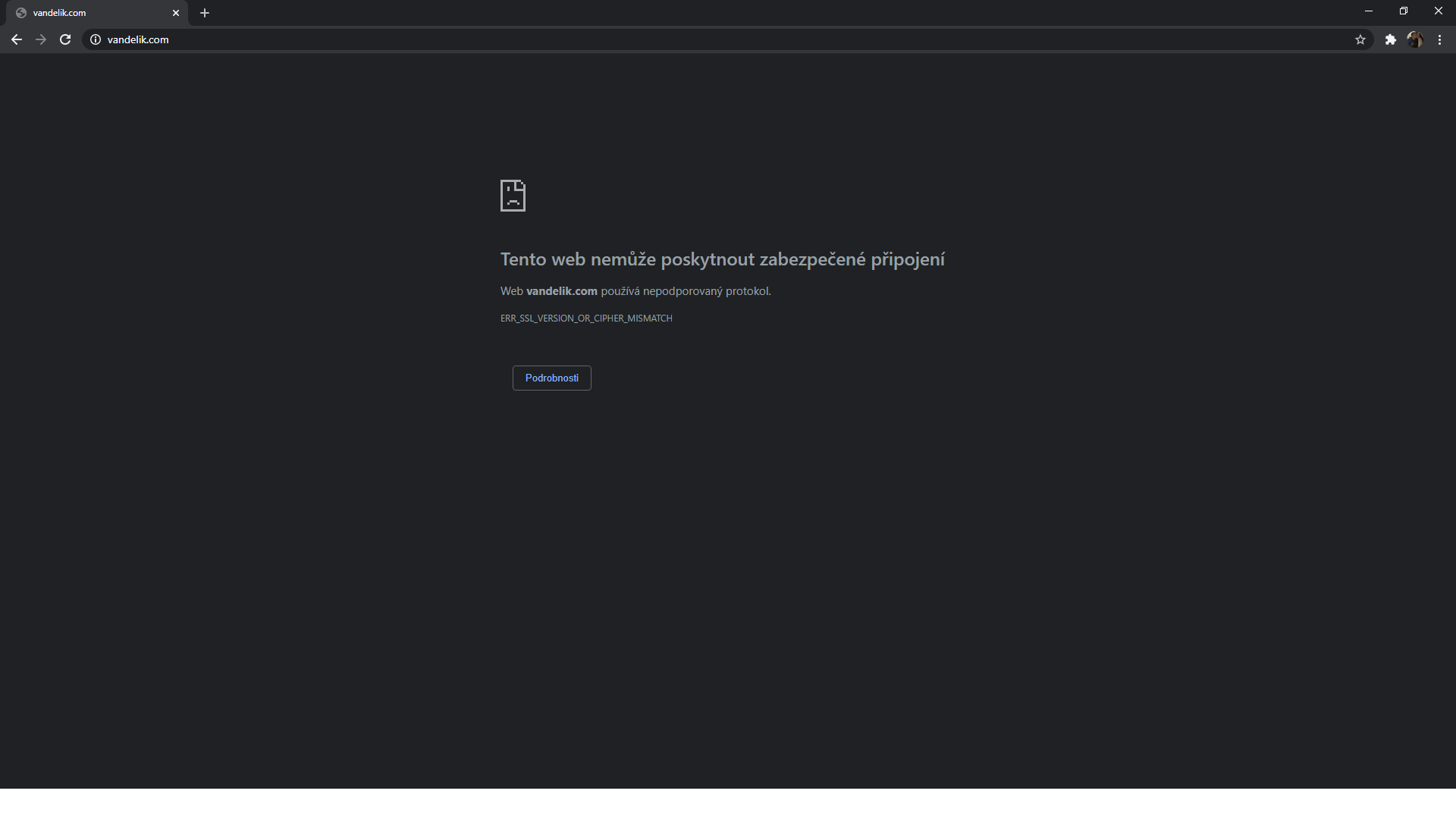Click the bold vandelik.com text in message

tap(562, 291)
